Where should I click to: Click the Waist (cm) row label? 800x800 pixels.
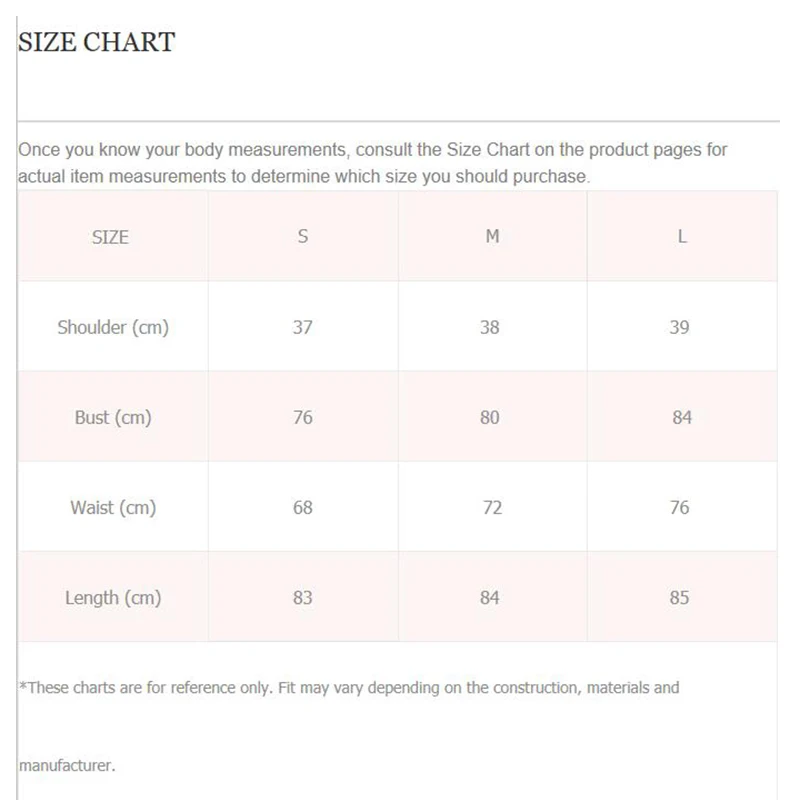coord(113,507)
